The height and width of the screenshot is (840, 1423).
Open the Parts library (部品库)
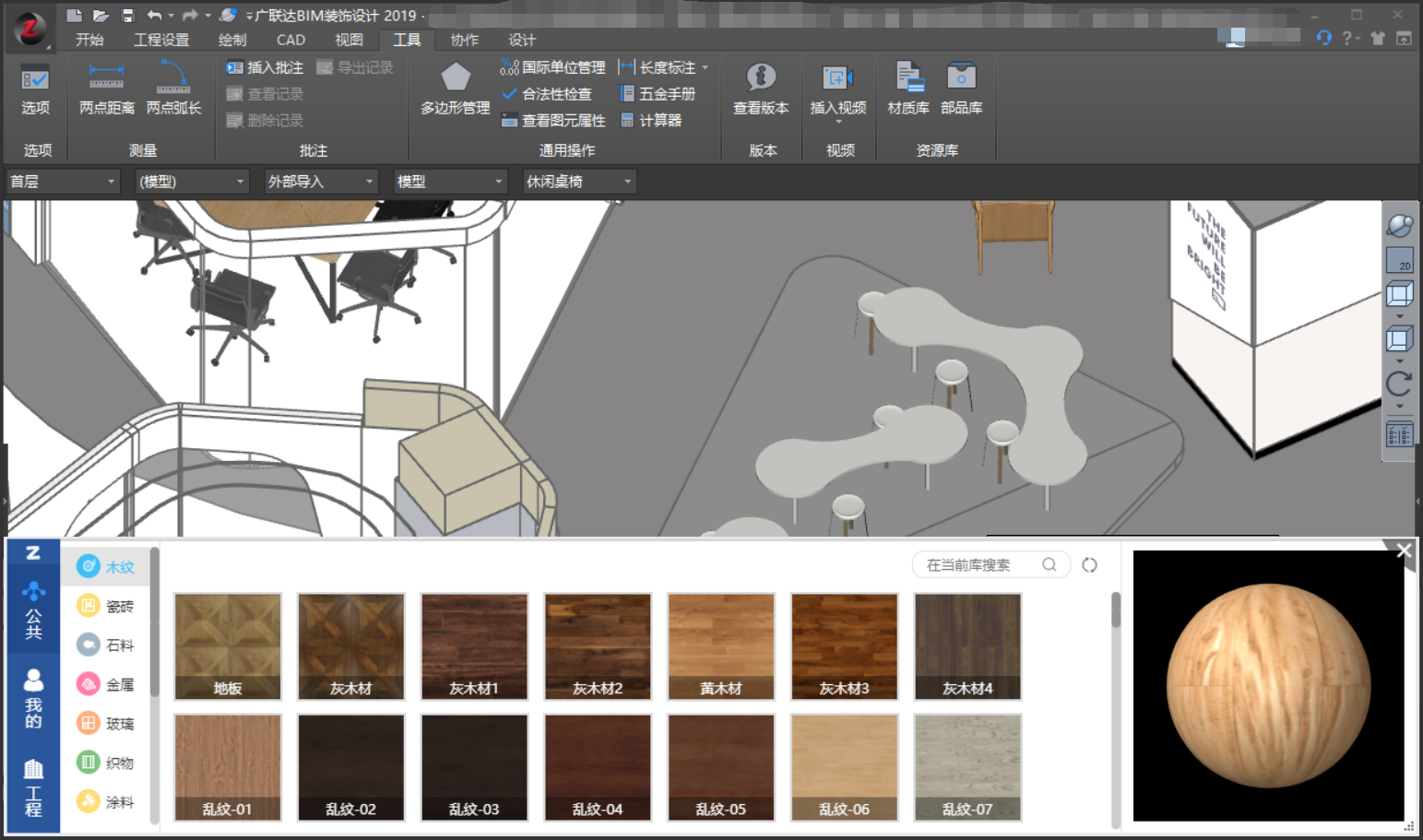(961, 89)
